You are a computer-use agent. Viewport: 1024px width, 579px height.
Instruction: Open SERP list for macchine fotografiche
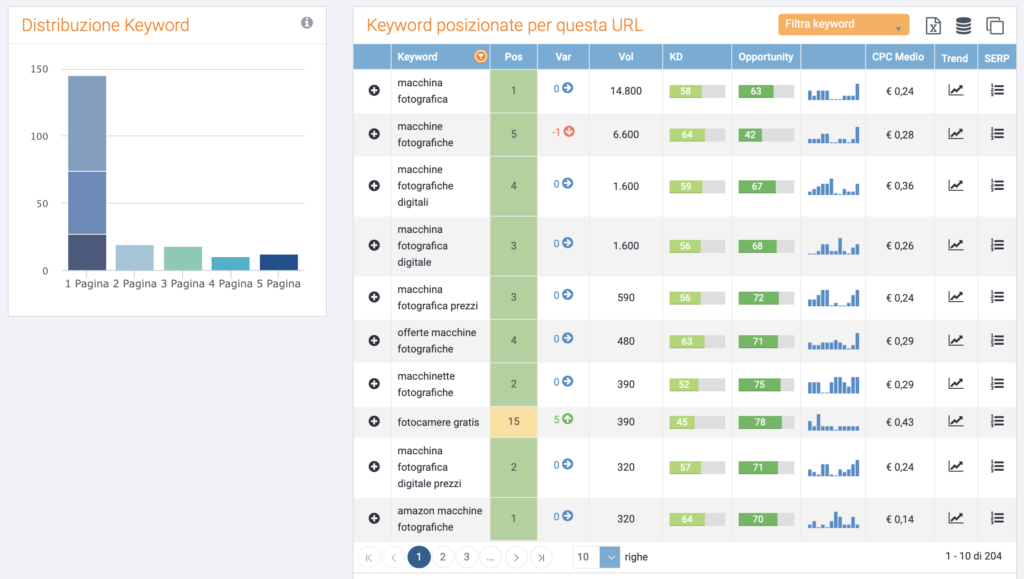coord(996,134)
